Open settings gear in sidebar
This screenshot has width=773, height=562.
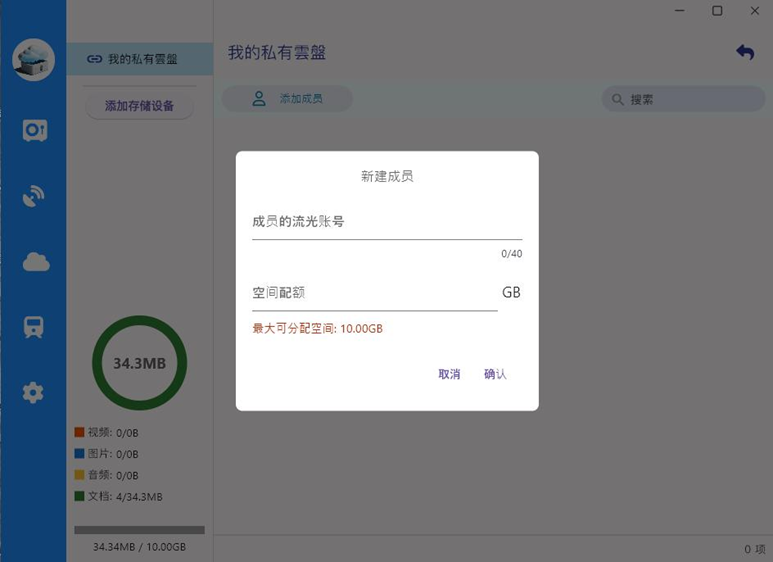33,393
